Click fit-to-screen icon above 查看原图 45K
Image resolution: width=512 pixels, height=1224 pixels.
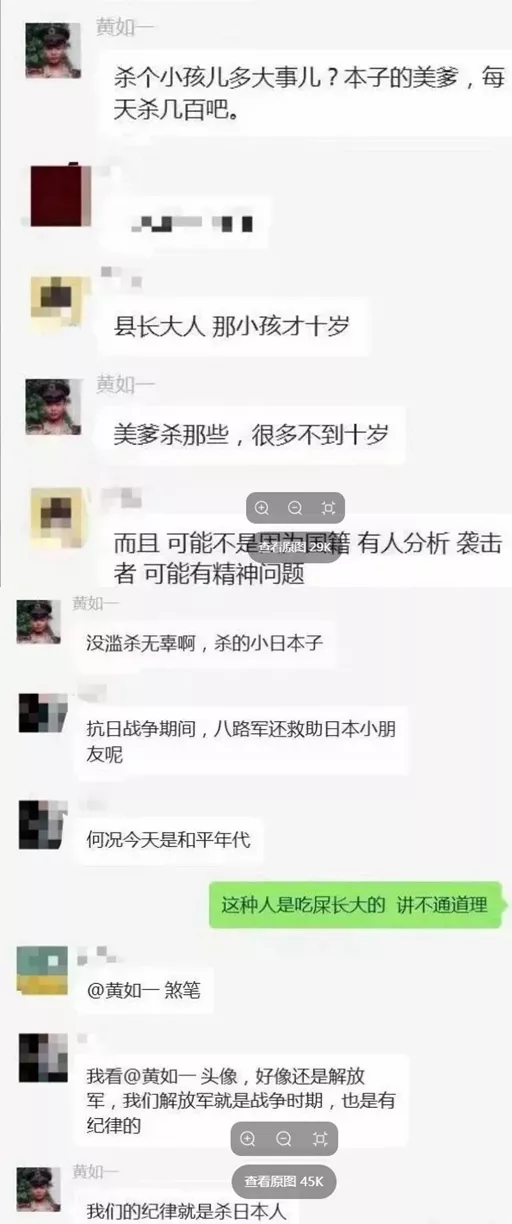(x=319, y=1138)
